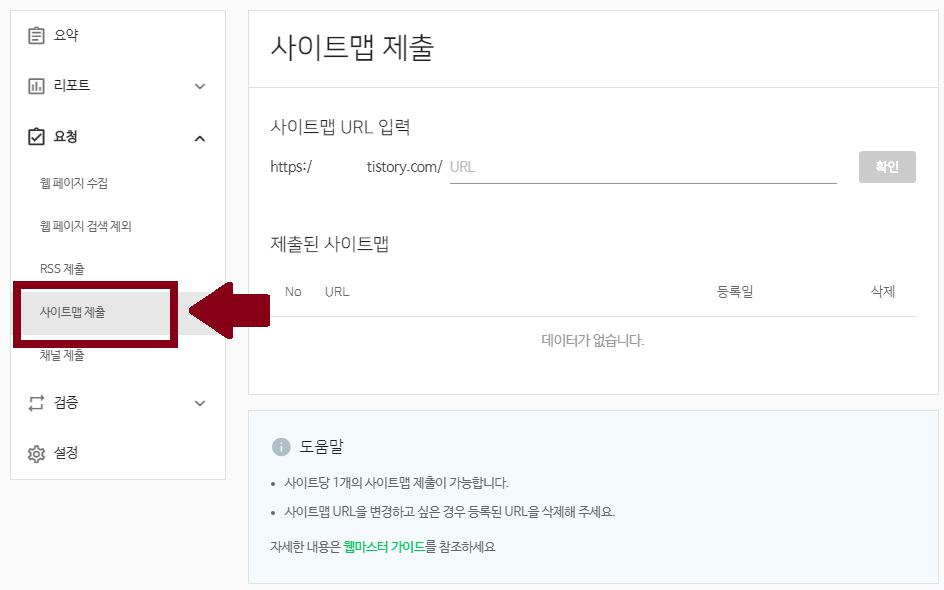The height and width of the screenshot is (590, 944).
Task: Click the 등록된 URL을 삭제해 주세요 help line
Action: coord(449,512)
